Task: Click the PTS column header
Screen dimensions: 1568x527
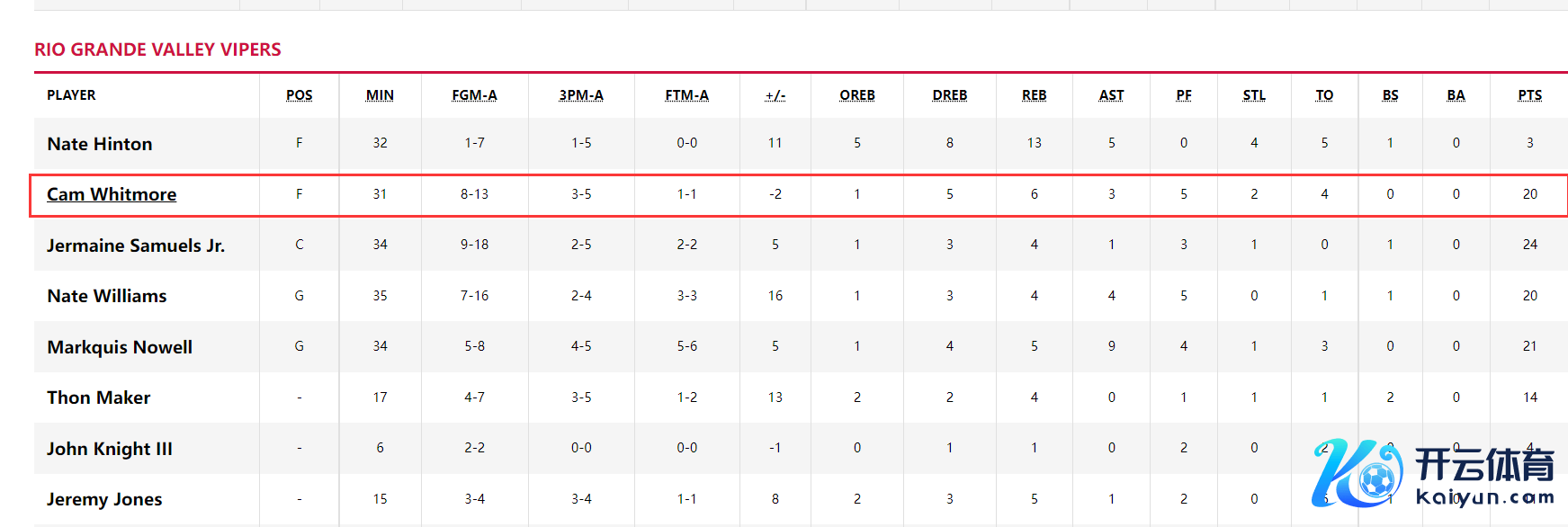Action: (1529, 95)
